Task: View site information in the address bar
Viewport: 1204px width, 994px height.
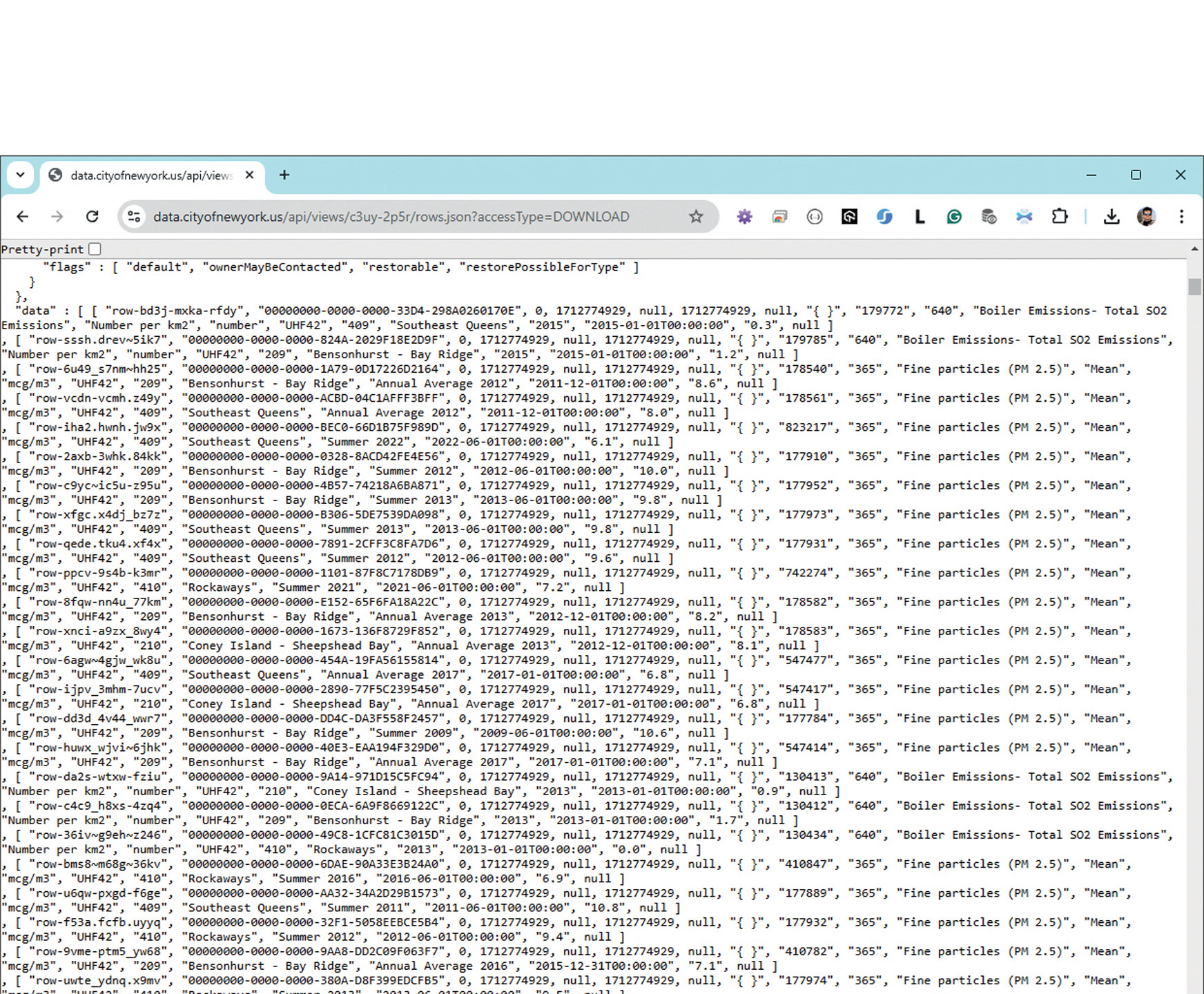Action: [134, 217]
